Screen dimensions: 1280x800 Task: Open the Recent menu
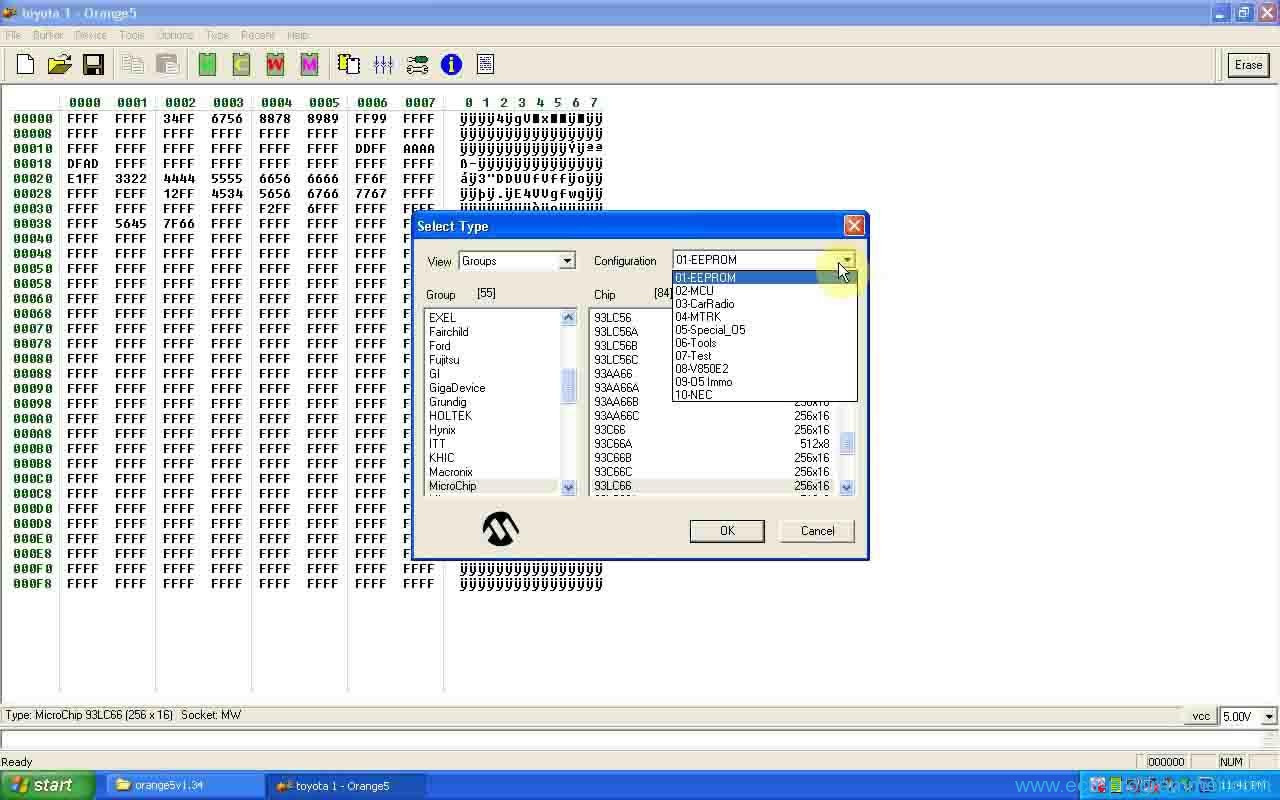[x=258, y=35]
